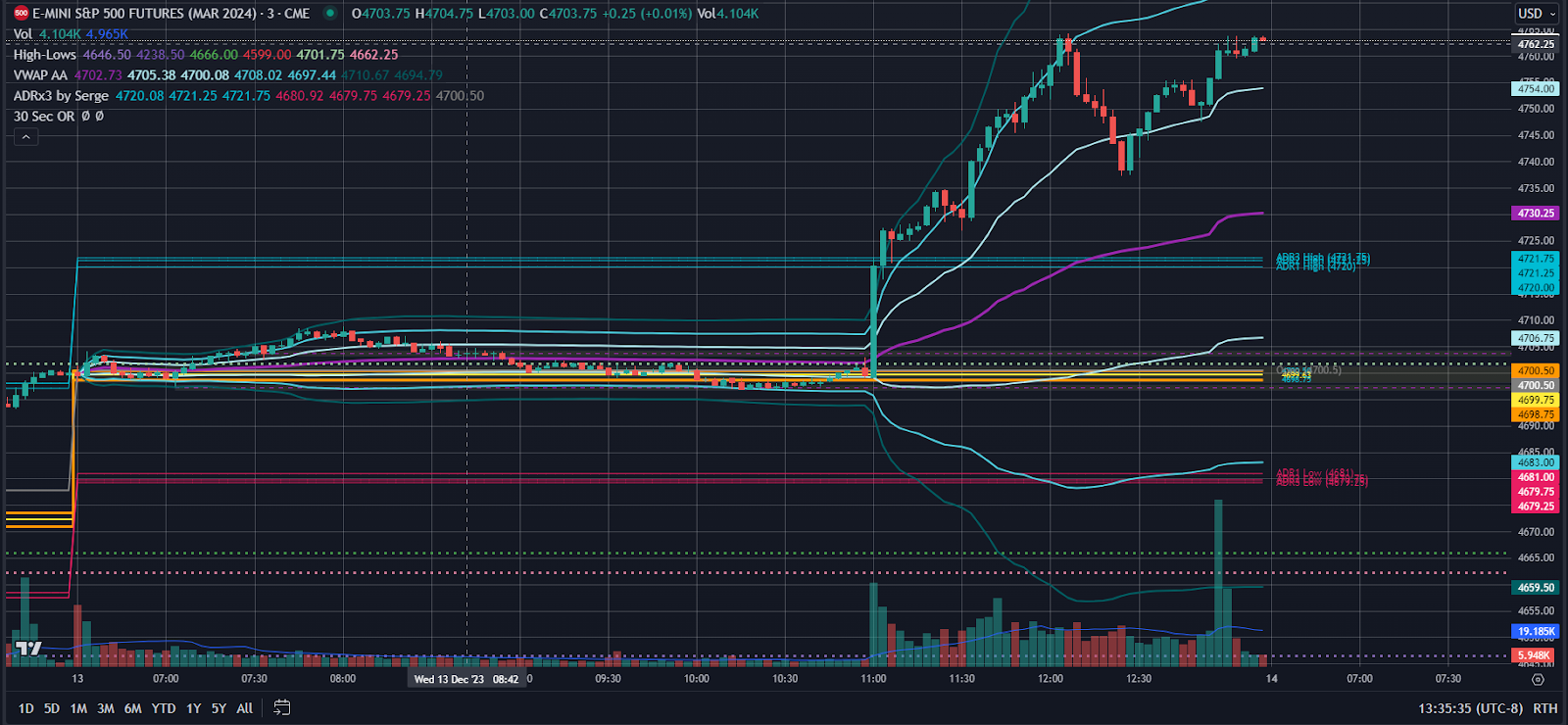Select the 1Y time range
This screenshot has height=725, width=1568.
[x=193, y=708]
